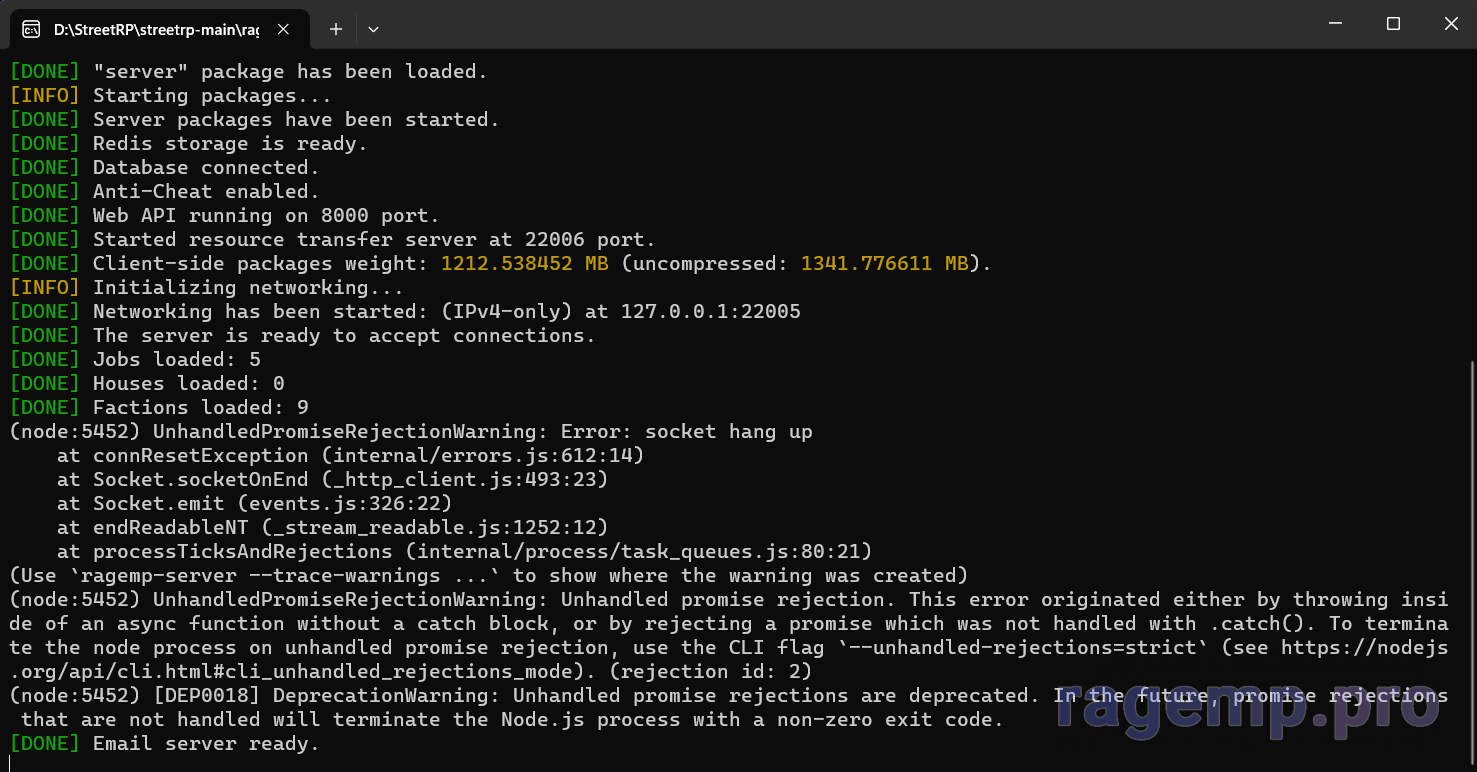Click the "socket hang up" error text
Image resolution: width=1477 pixels, height=772 pixels.
(728, 431)
